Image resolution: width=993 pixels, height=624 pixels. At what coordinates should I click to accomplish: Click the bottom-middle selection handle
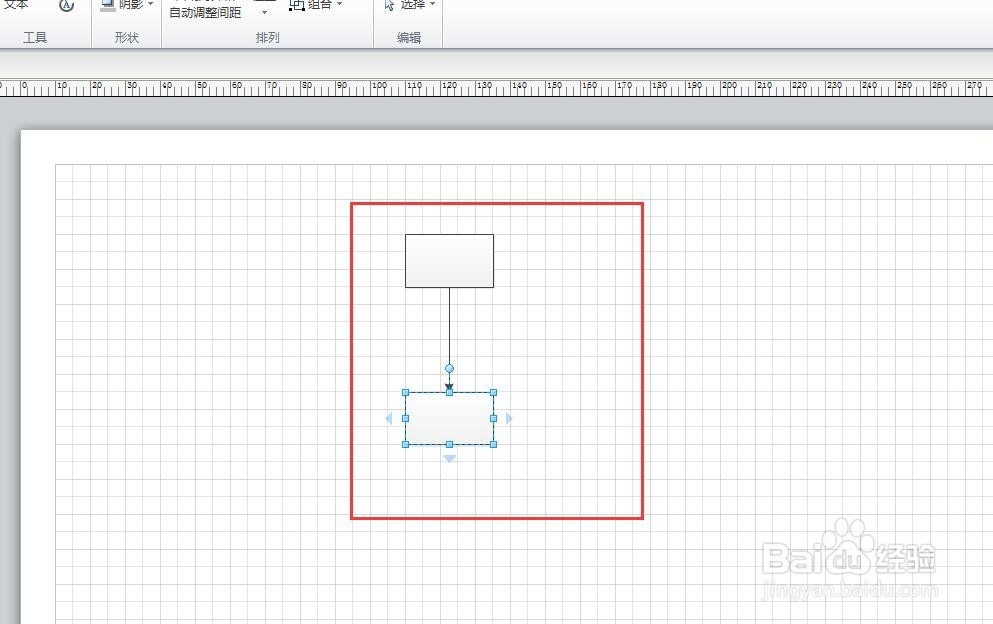pos(449,444)
